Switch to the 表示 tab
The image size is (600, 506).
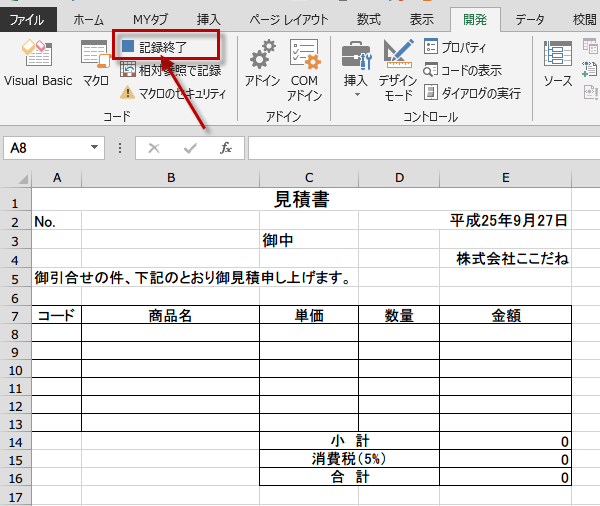tap(422, 20)
